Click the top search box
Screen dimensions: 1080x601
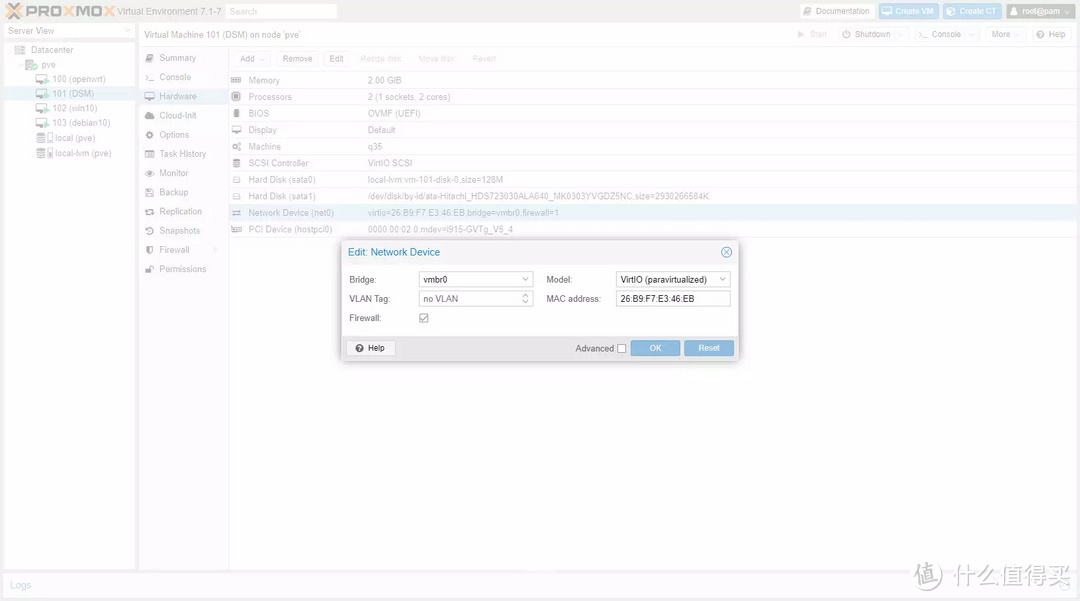(281, 11)
